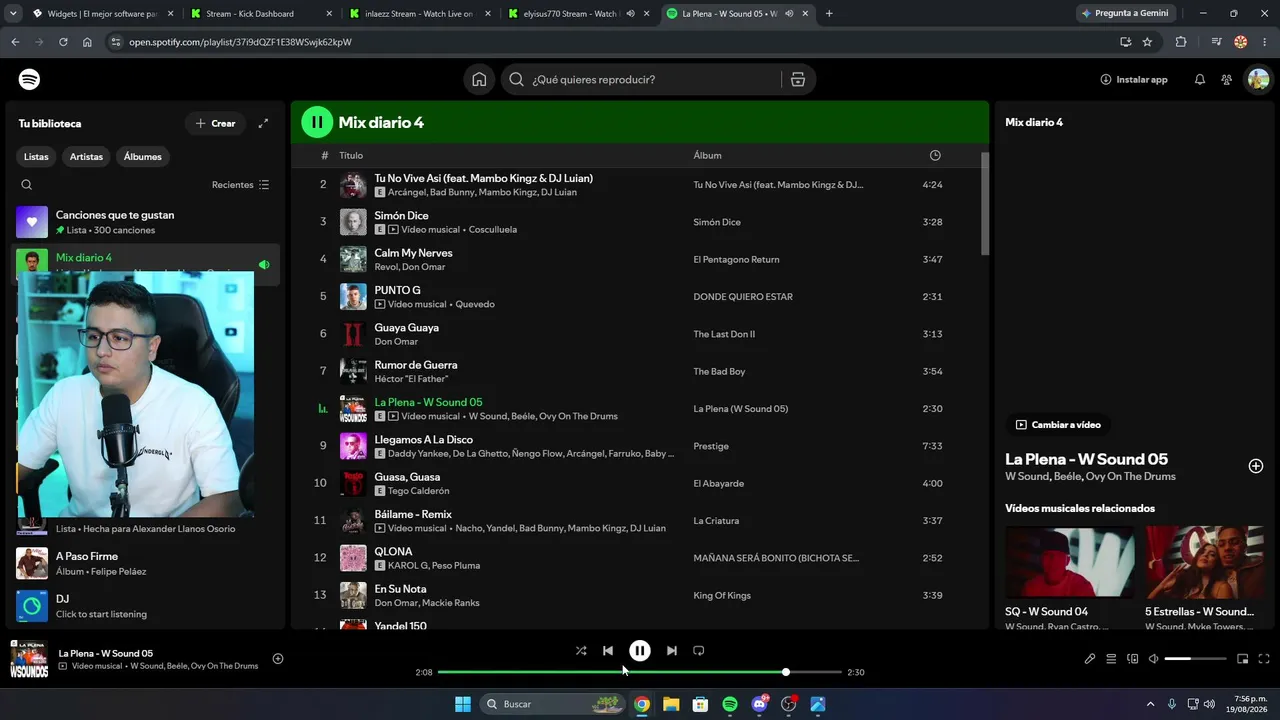The image size is (1280, 720).
Task: Open the Spotify home logo
Action: (29, 79)
